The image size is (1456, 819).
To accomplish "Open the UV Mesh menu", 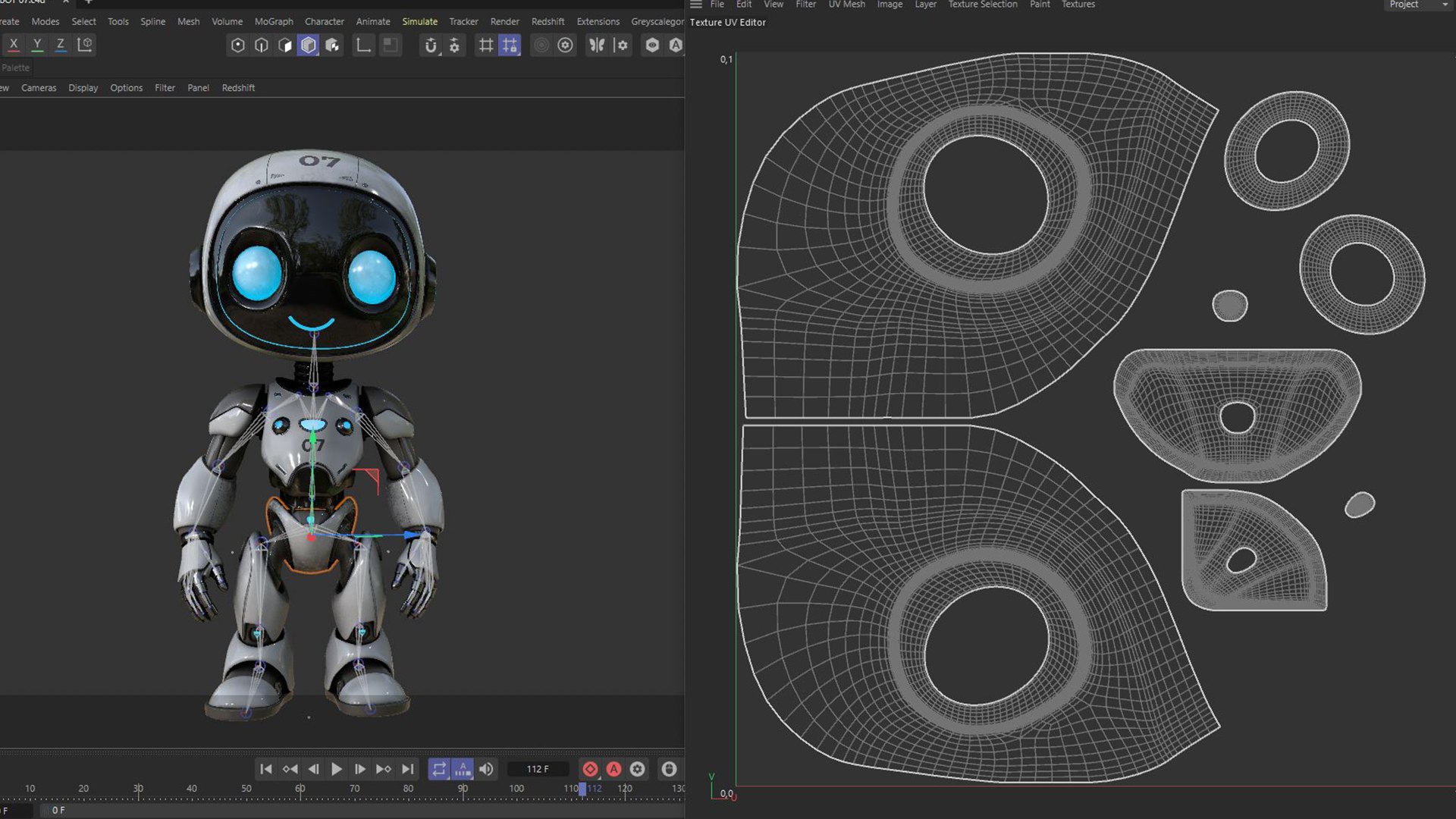I will [x=846, y=5].
